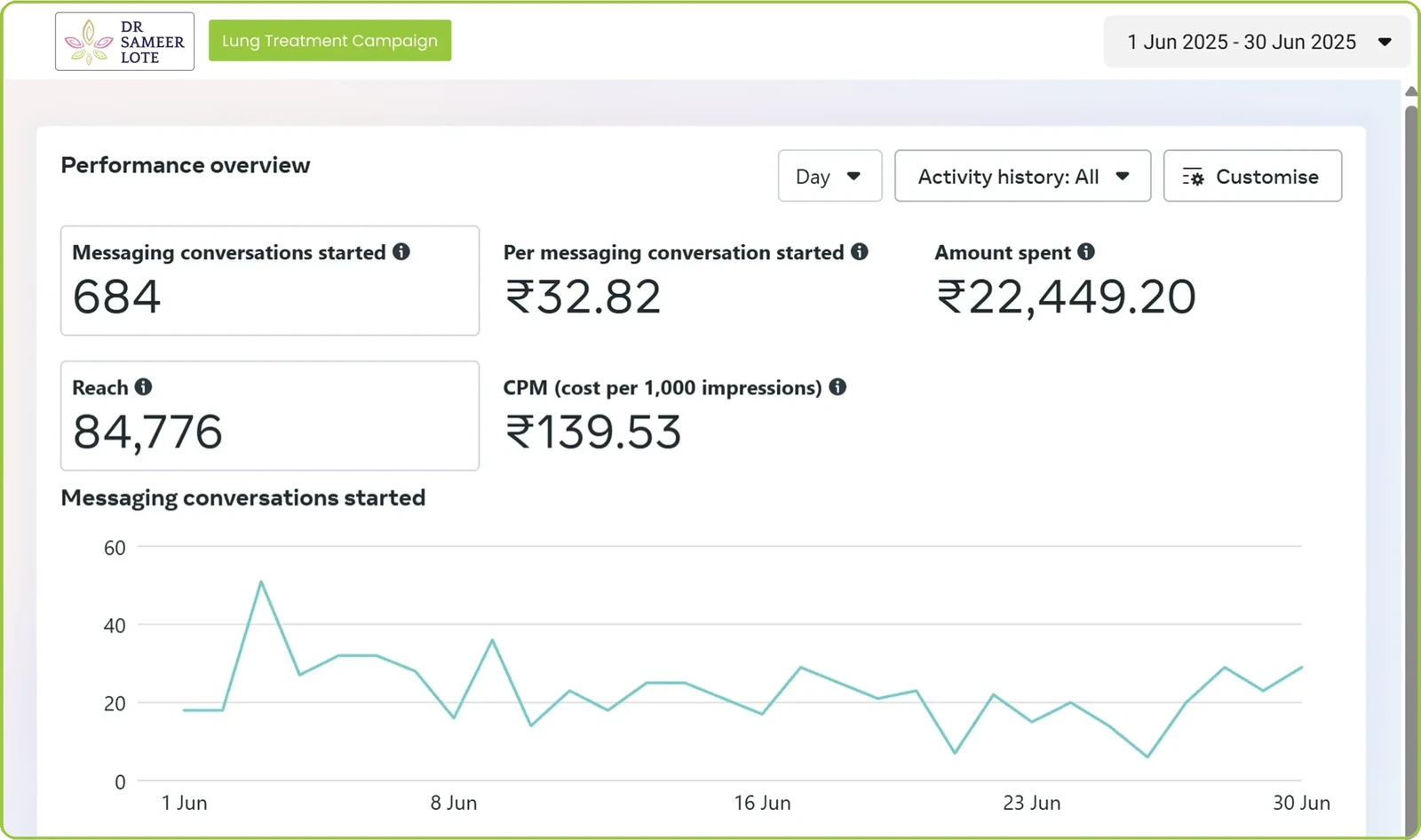
Task: Click the 8 Jun axis label
Action: 454,803
